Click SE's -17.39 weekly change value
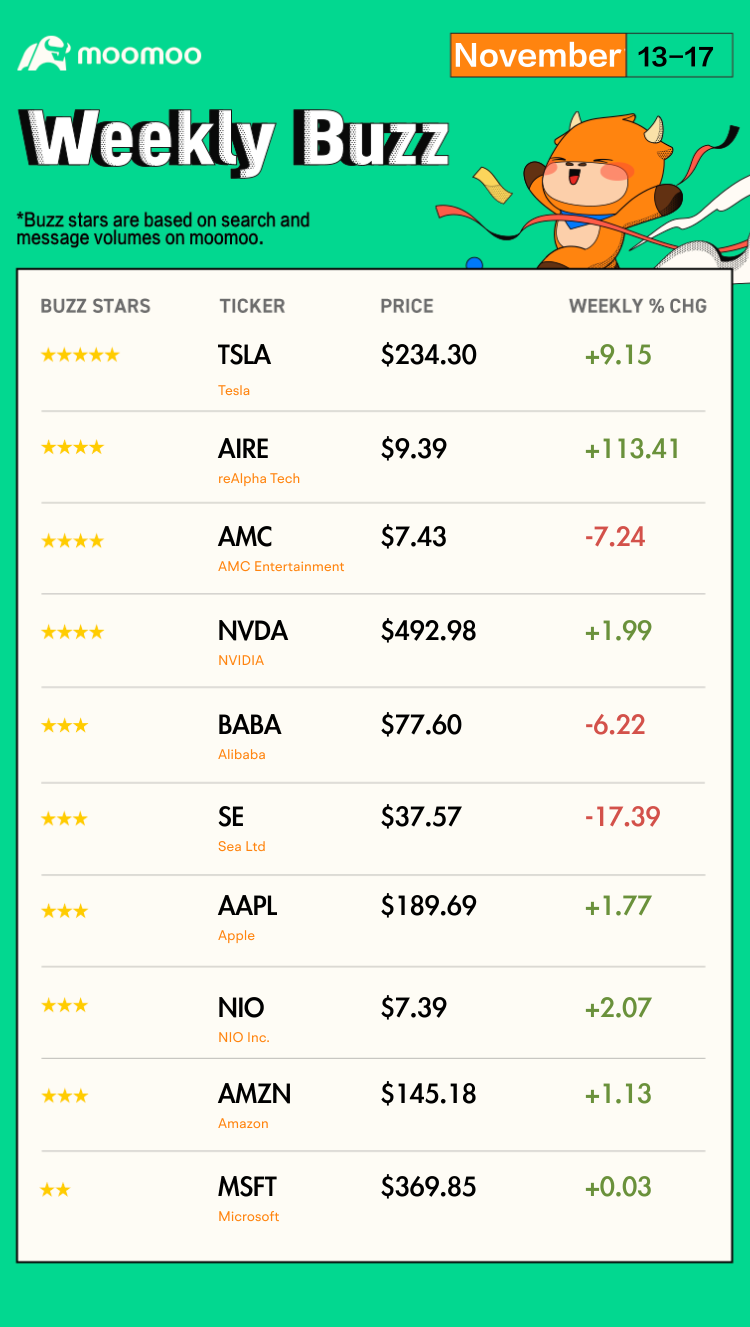Viewport: 750px width, 1327px height. pos(622,816)
